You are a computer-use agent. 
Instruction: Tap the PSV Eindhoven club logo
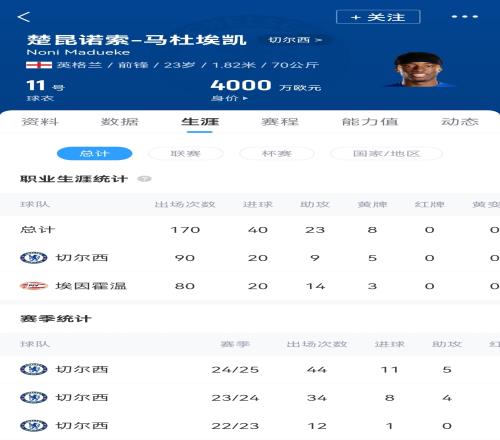tap(34, 286)
